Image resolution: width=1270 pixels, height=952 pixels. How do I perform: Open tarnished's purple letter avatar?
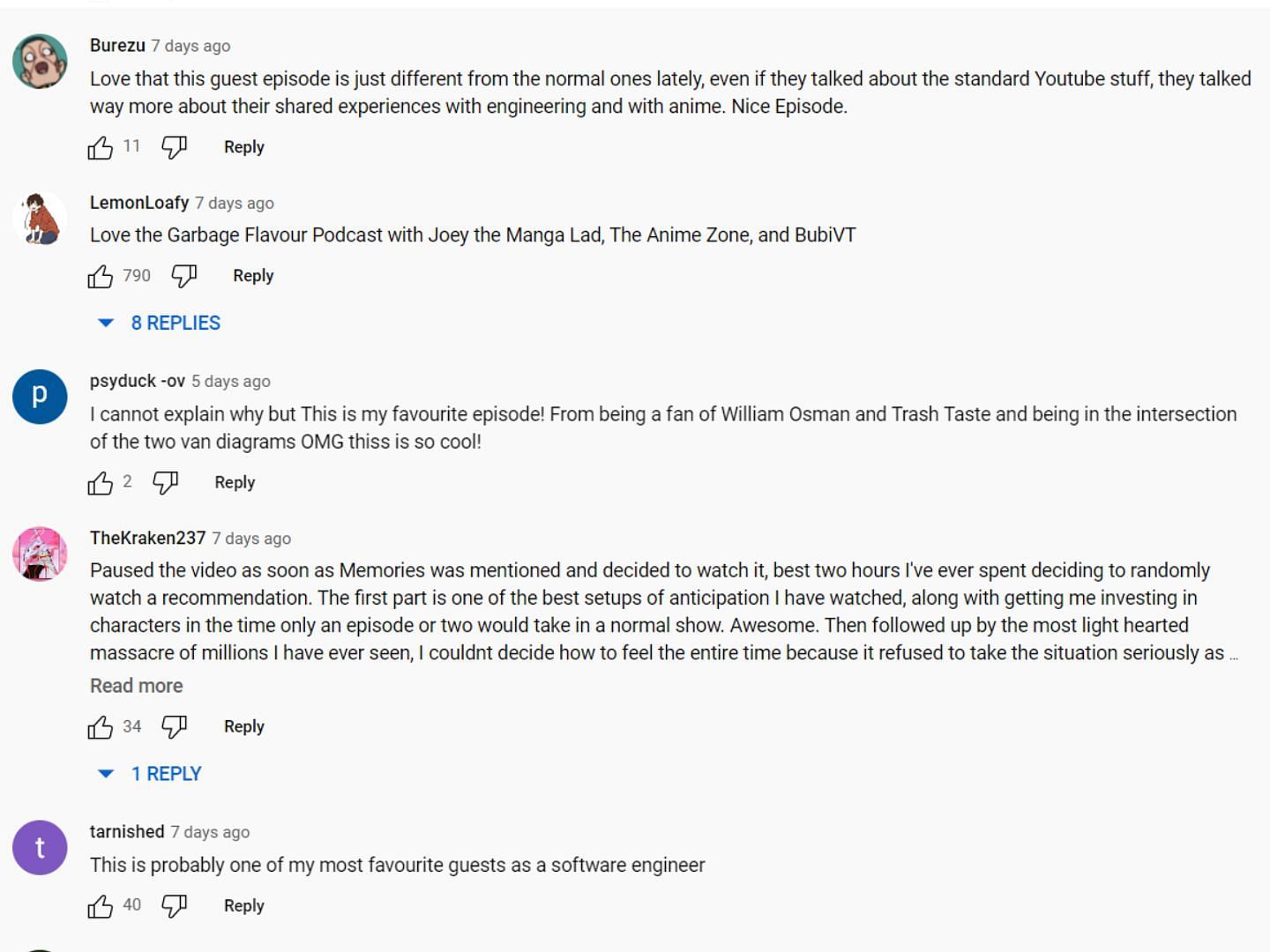tap(40, 848)
